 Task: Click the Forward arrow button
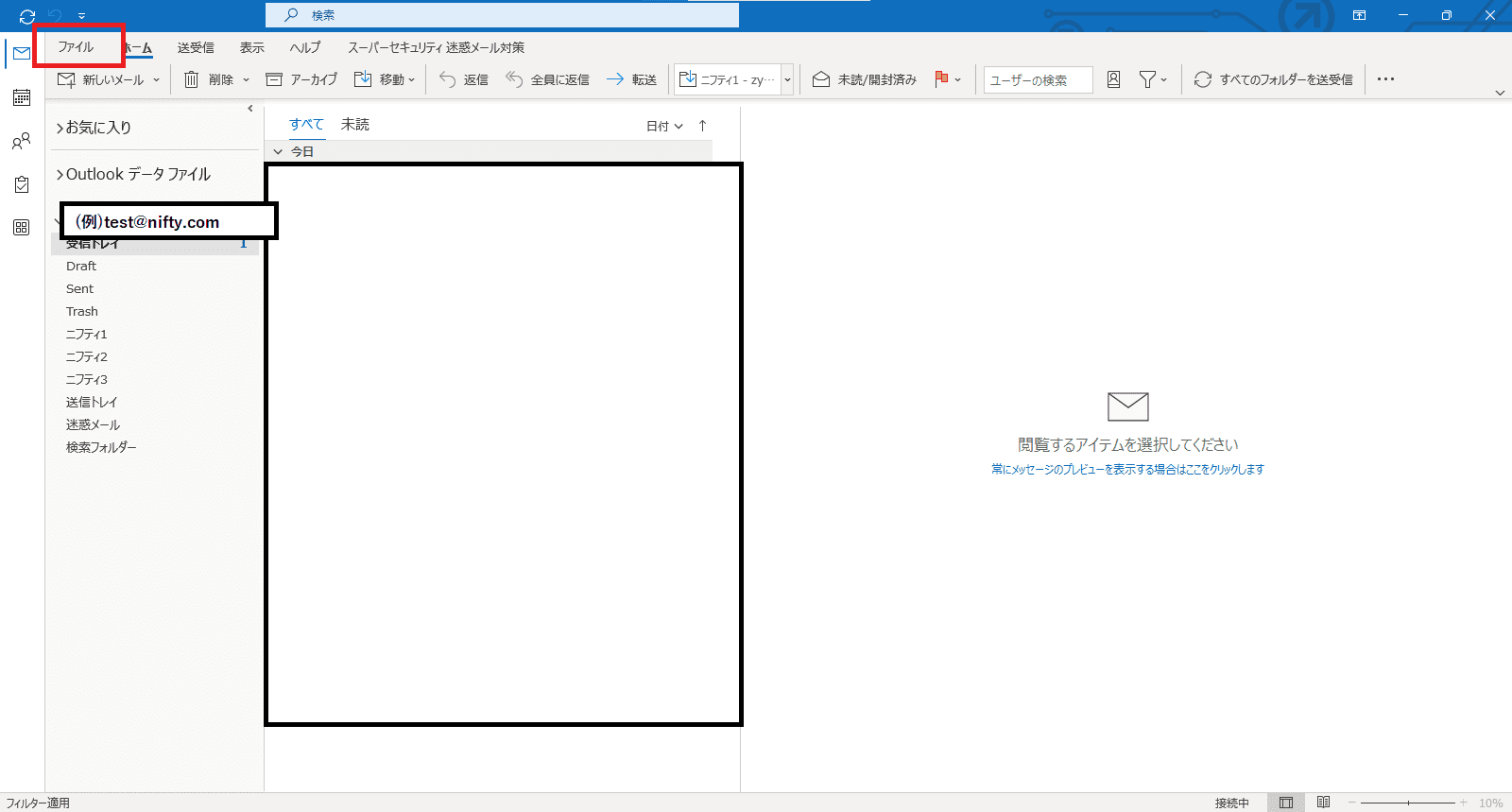[x=631, y=80]
